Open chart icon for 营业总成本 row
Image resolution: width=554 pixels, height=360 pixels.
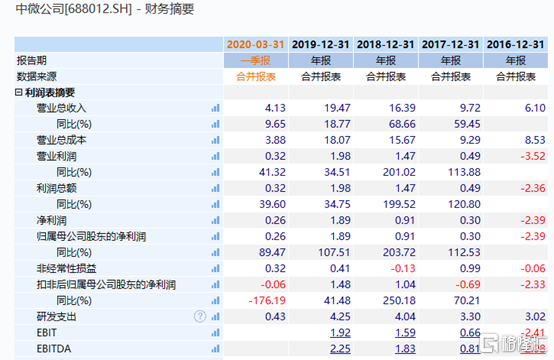[x=216, y=140]
